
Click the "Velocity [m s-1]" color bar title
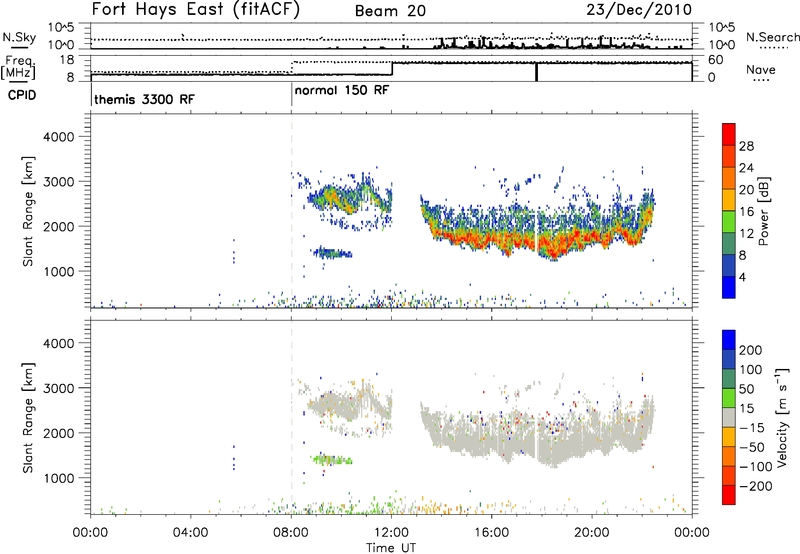click(781, 417)
